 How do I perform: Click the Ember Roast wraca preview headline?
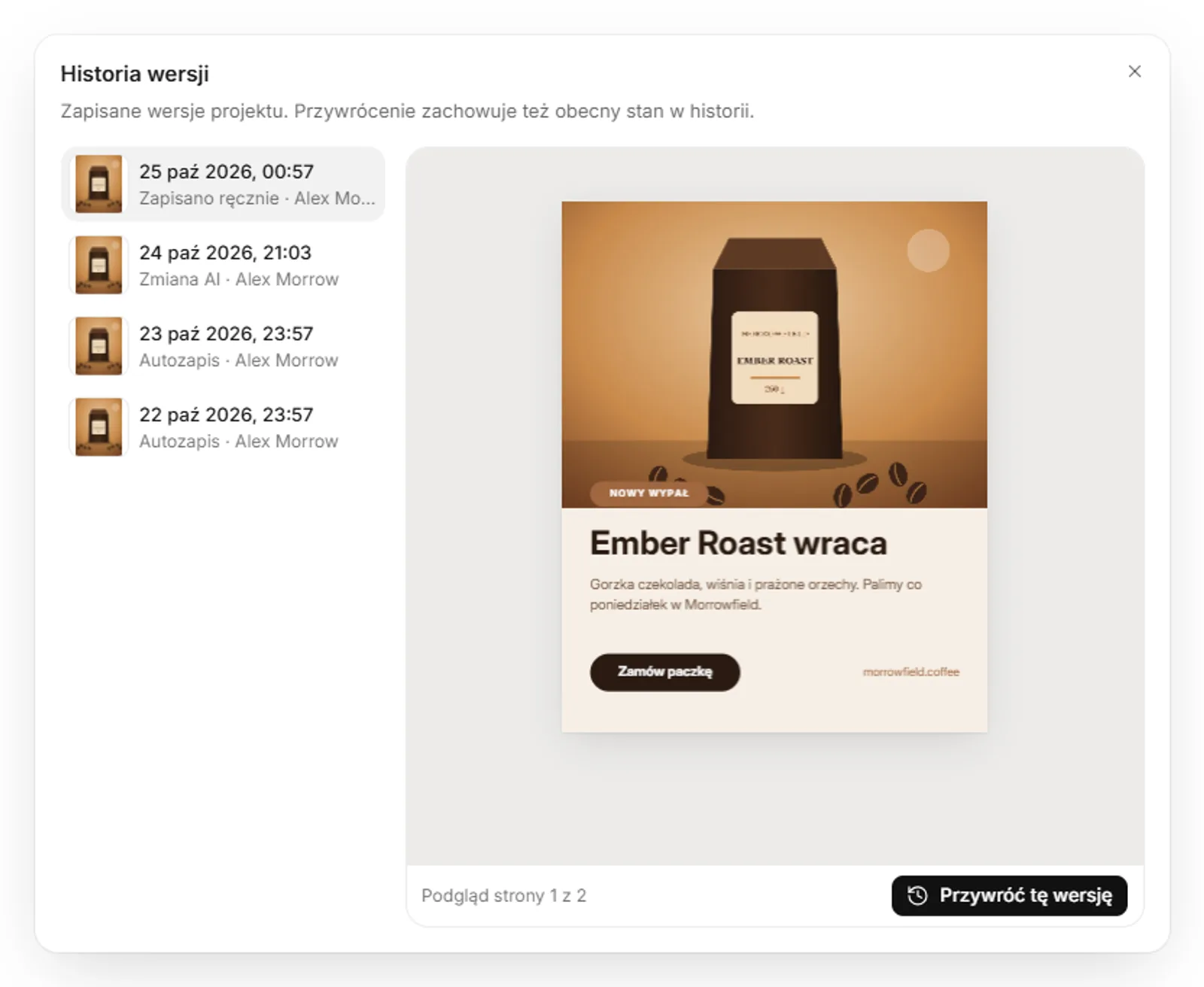(738, 543)
